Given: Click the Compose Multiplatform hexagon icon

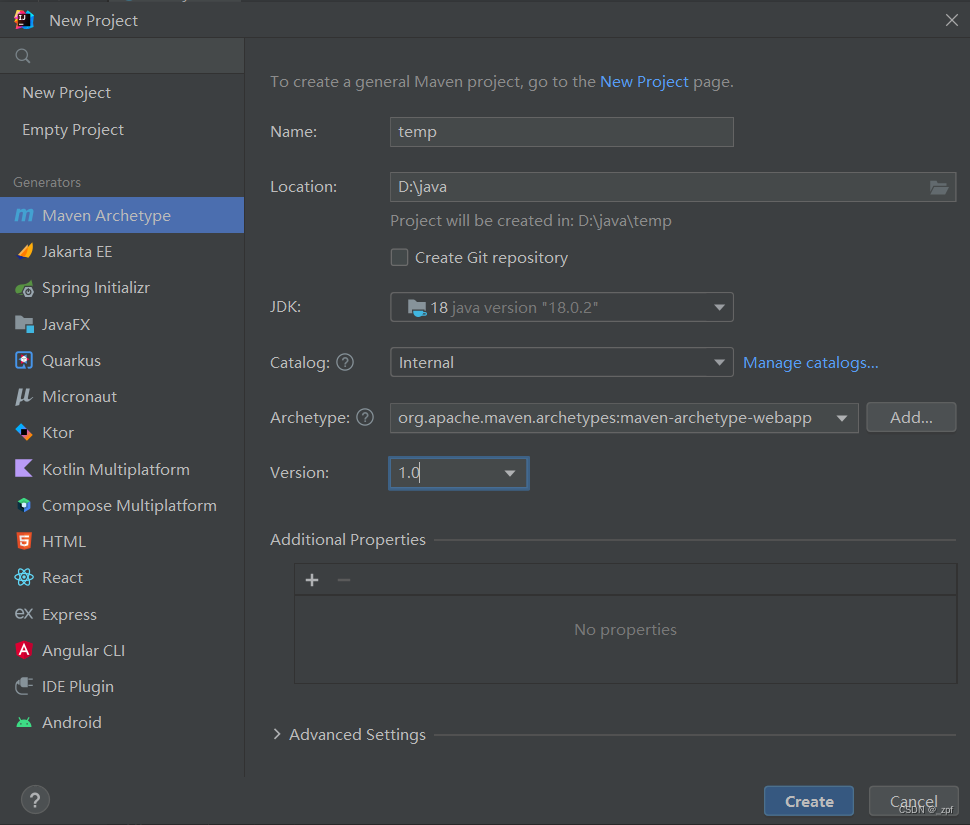Looking at the screenshot, I should (24, 505).
